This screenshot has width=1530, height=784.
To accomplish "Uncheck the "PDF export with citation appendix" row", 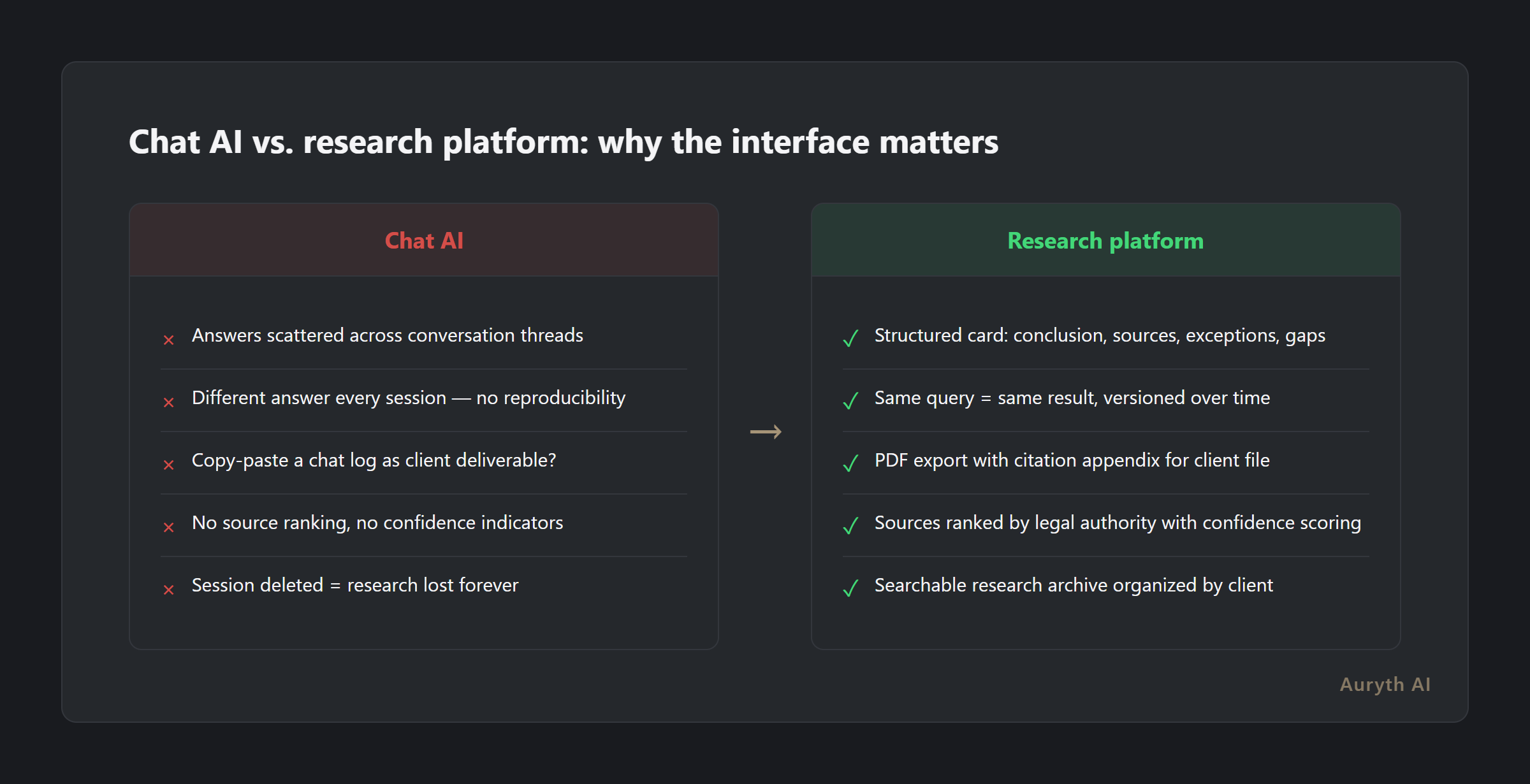I will pos(850,464).
